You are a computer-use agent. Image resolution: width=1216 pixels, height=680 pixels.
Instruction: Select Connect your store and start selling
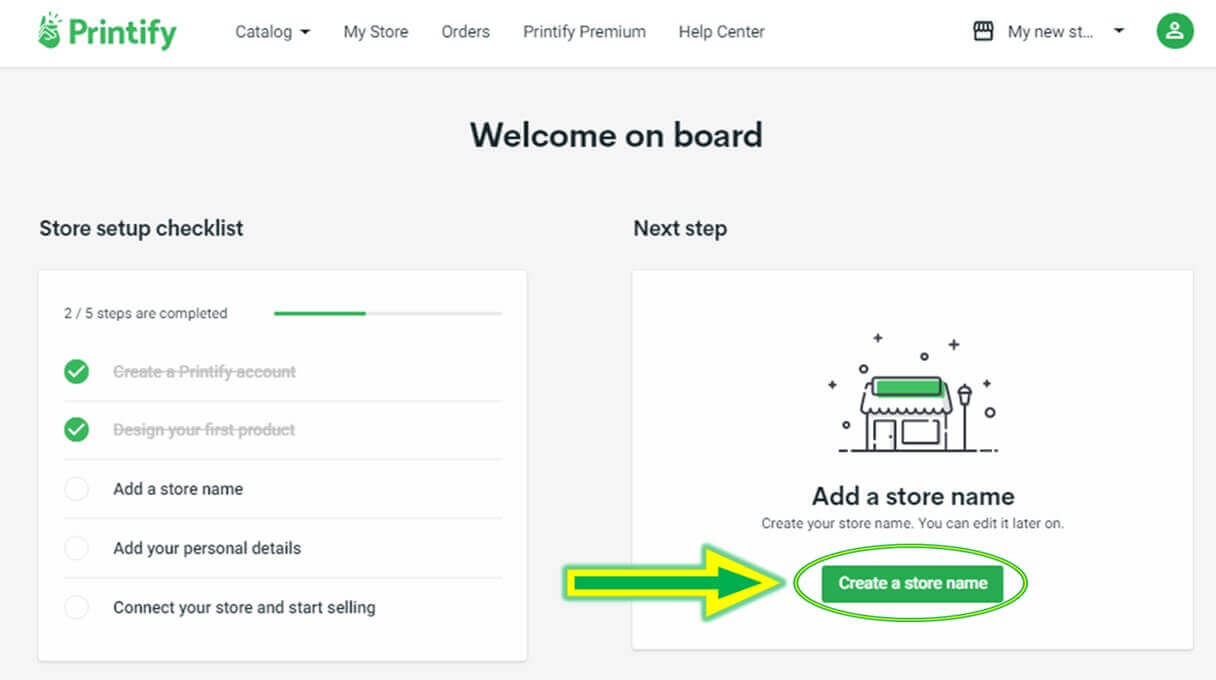coord(244,607)
